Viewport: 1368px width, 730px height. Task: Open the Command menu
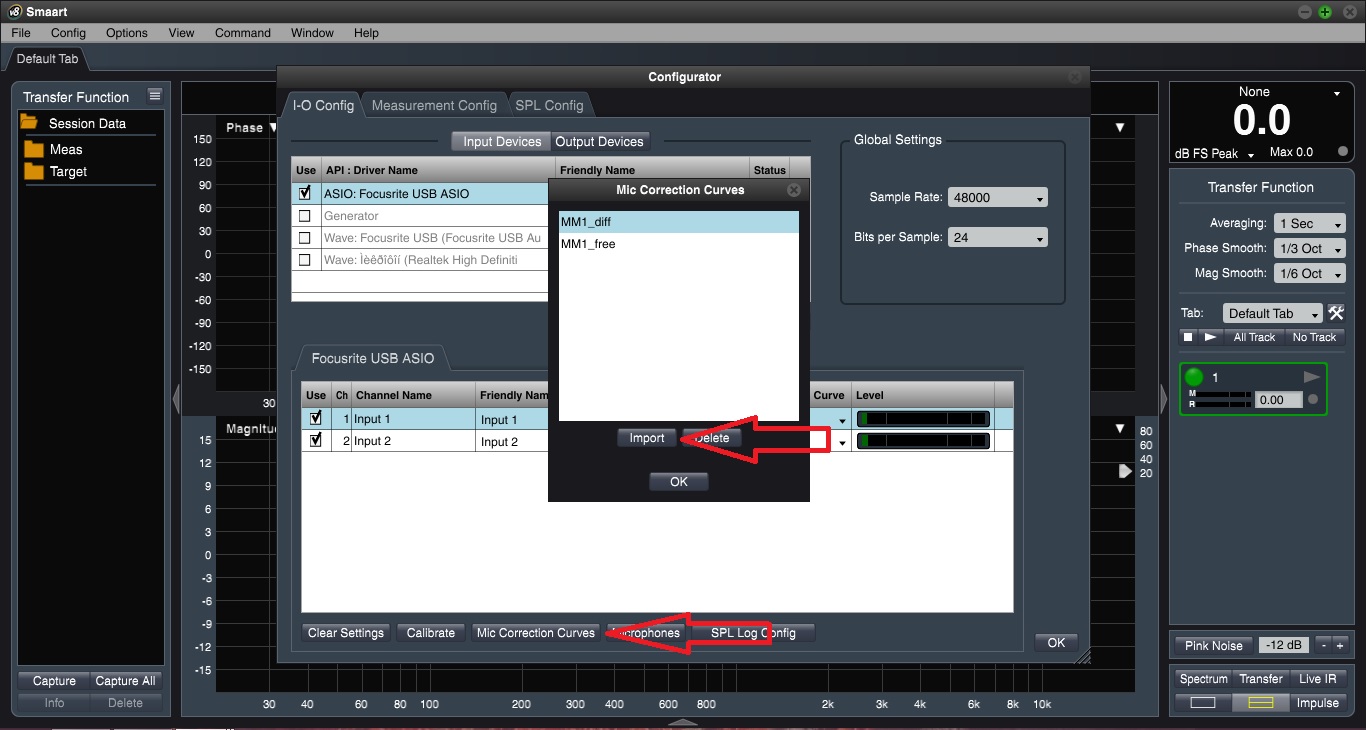click(243, 33)
